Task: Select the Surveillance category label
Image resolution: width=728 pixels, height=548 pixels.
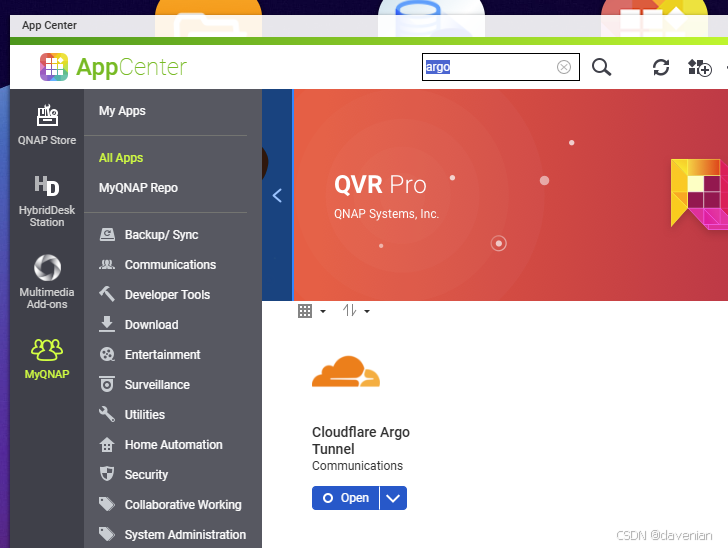Action: tap(157, 385)
